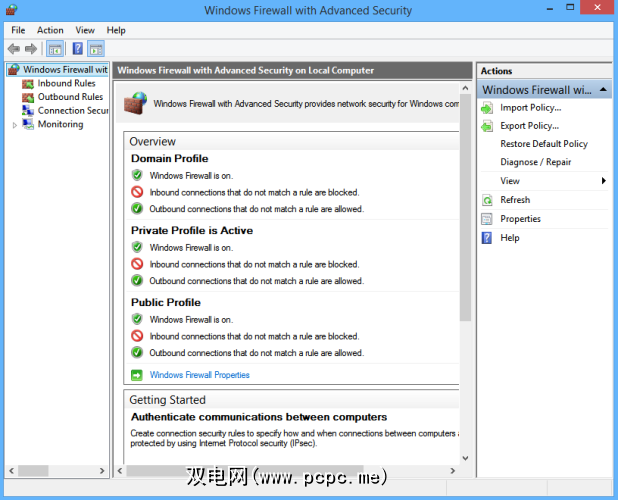This screenshot has height=500, width=618.
Task: Click the Help book icon in Actions
Action: (487, 238)
